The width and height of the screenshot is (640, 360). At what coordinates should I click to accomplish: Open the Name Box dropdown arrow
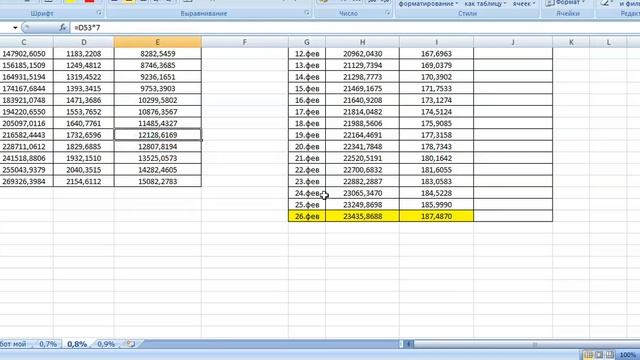pos(15,28)
